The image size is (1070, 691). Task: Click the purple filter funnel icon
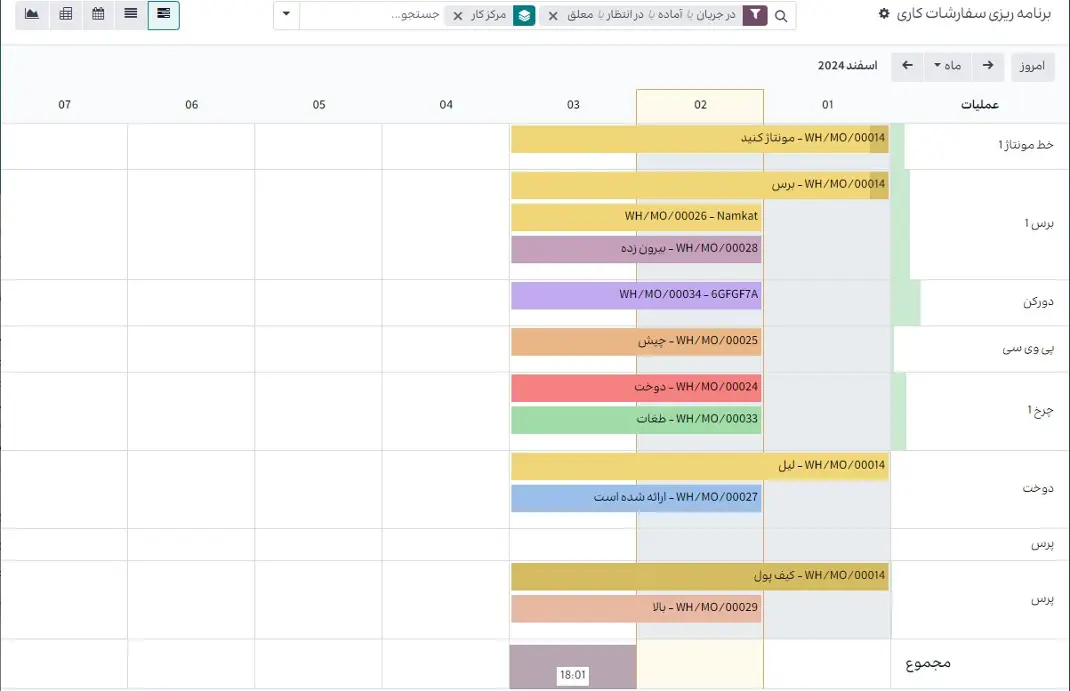pyautogui.click(x=754, y=16)
